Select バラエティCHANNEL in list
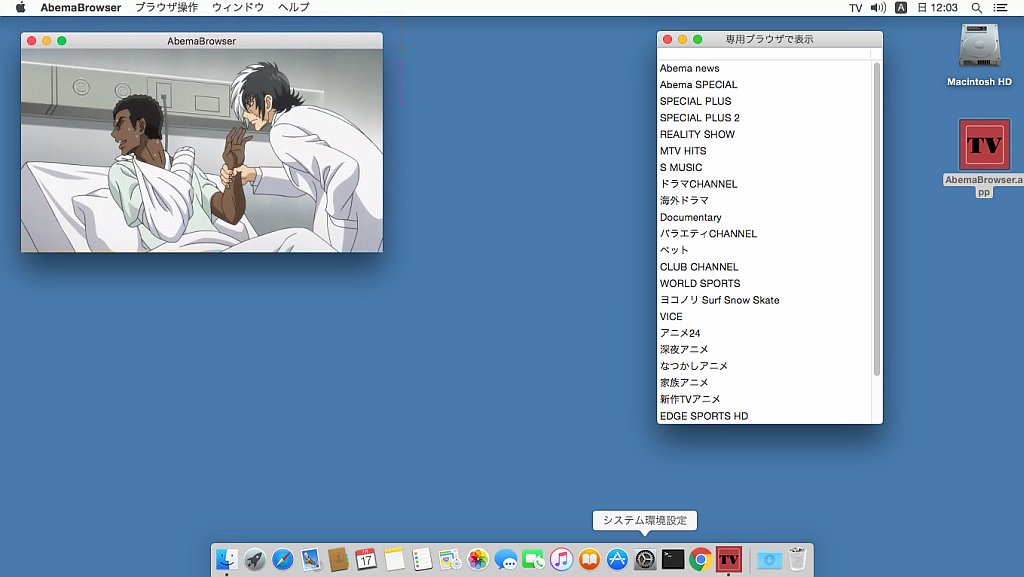Viewport: 1024px width, 577px height. [765, 234]
